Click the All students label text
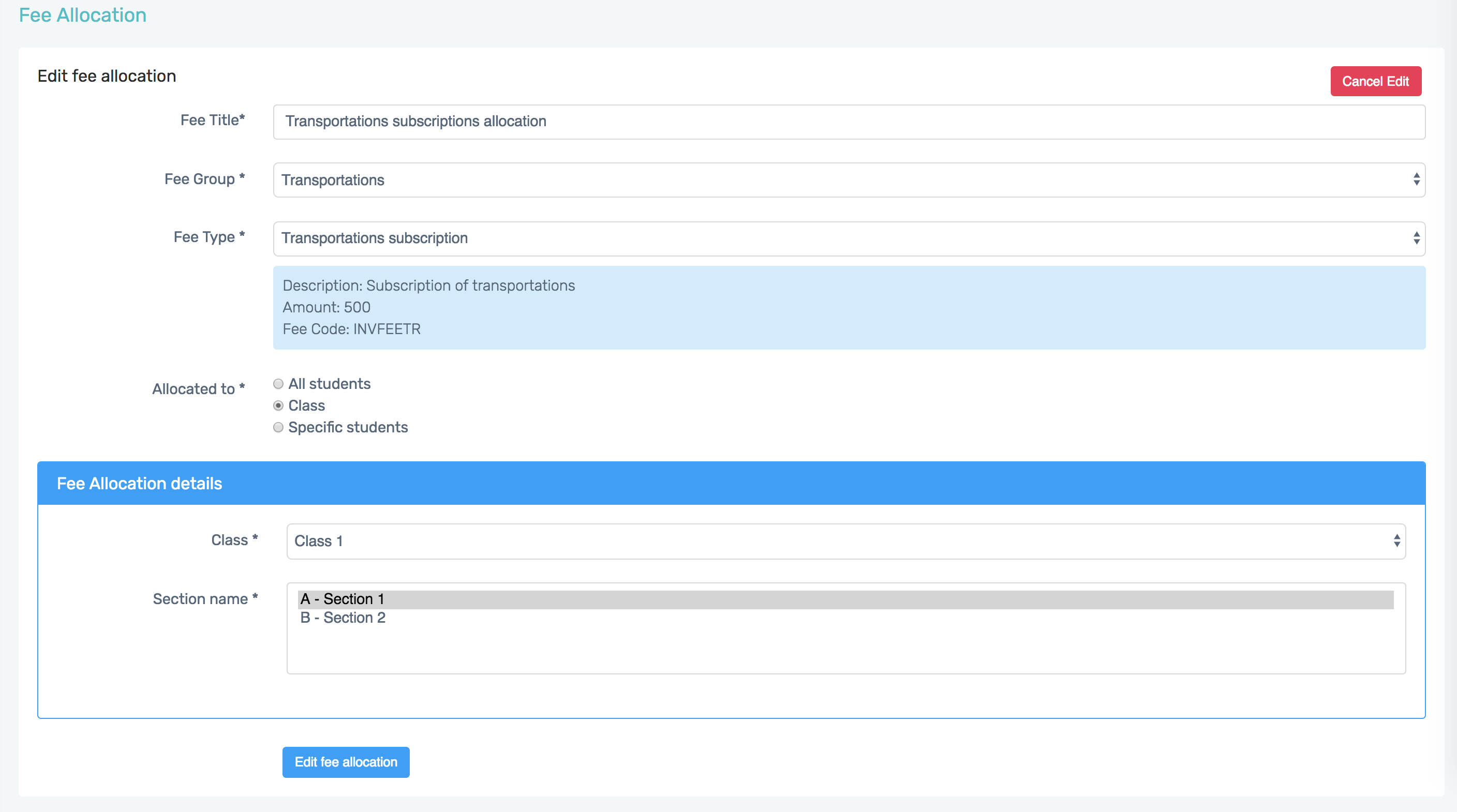This screenshot has width=1457, height=812. [329, 384]
